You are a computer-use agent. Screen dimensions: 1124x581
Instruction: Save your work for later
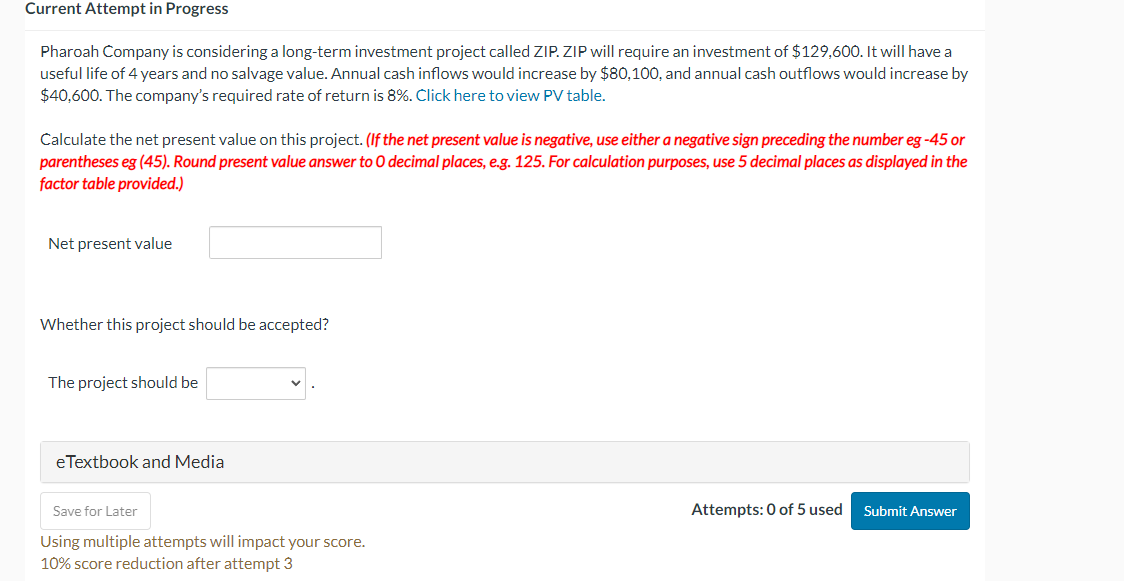tap(95, 510)
